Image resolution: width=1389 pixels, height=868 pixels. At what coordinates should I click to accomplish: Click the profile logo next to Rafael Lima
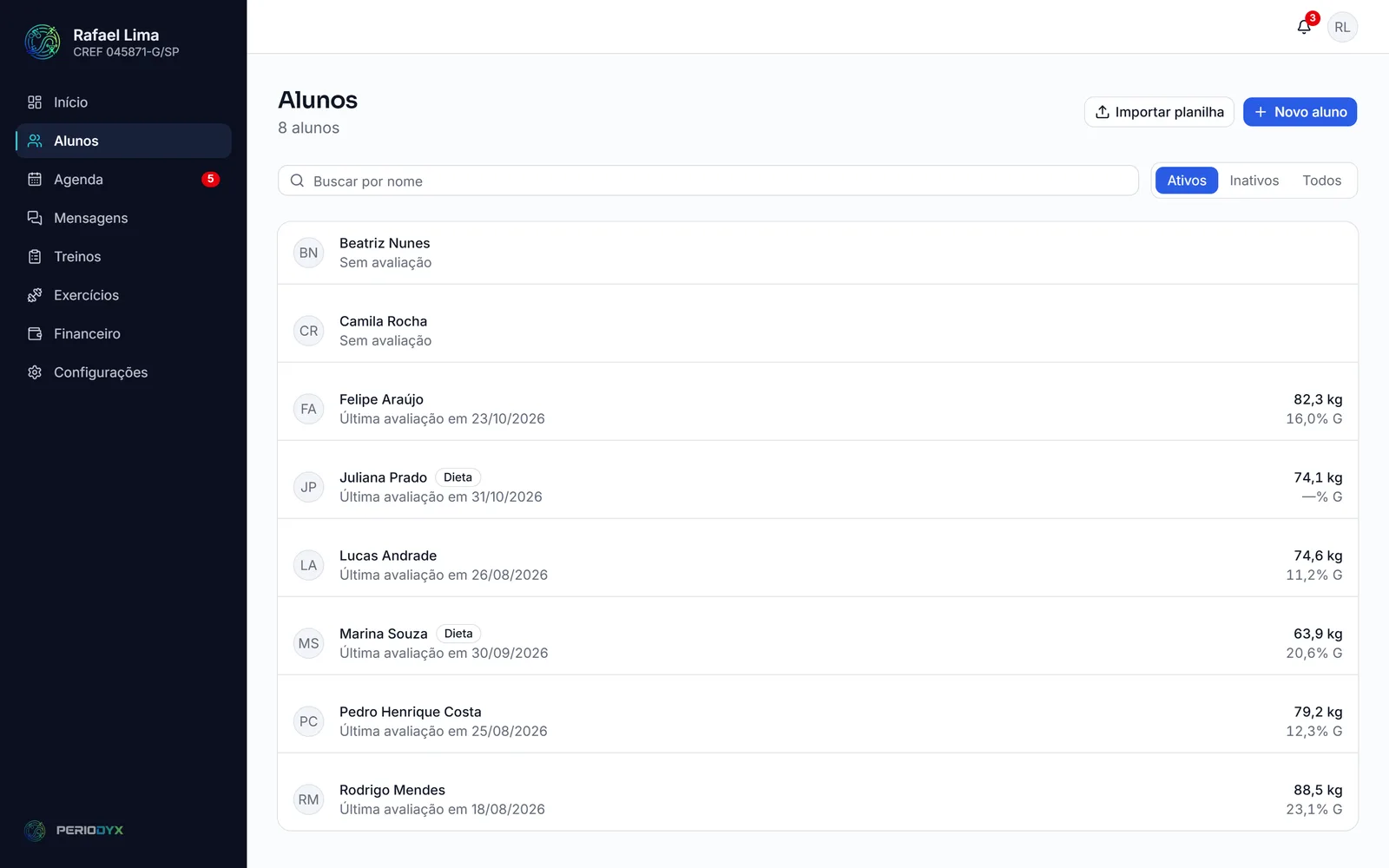[43, 42]
